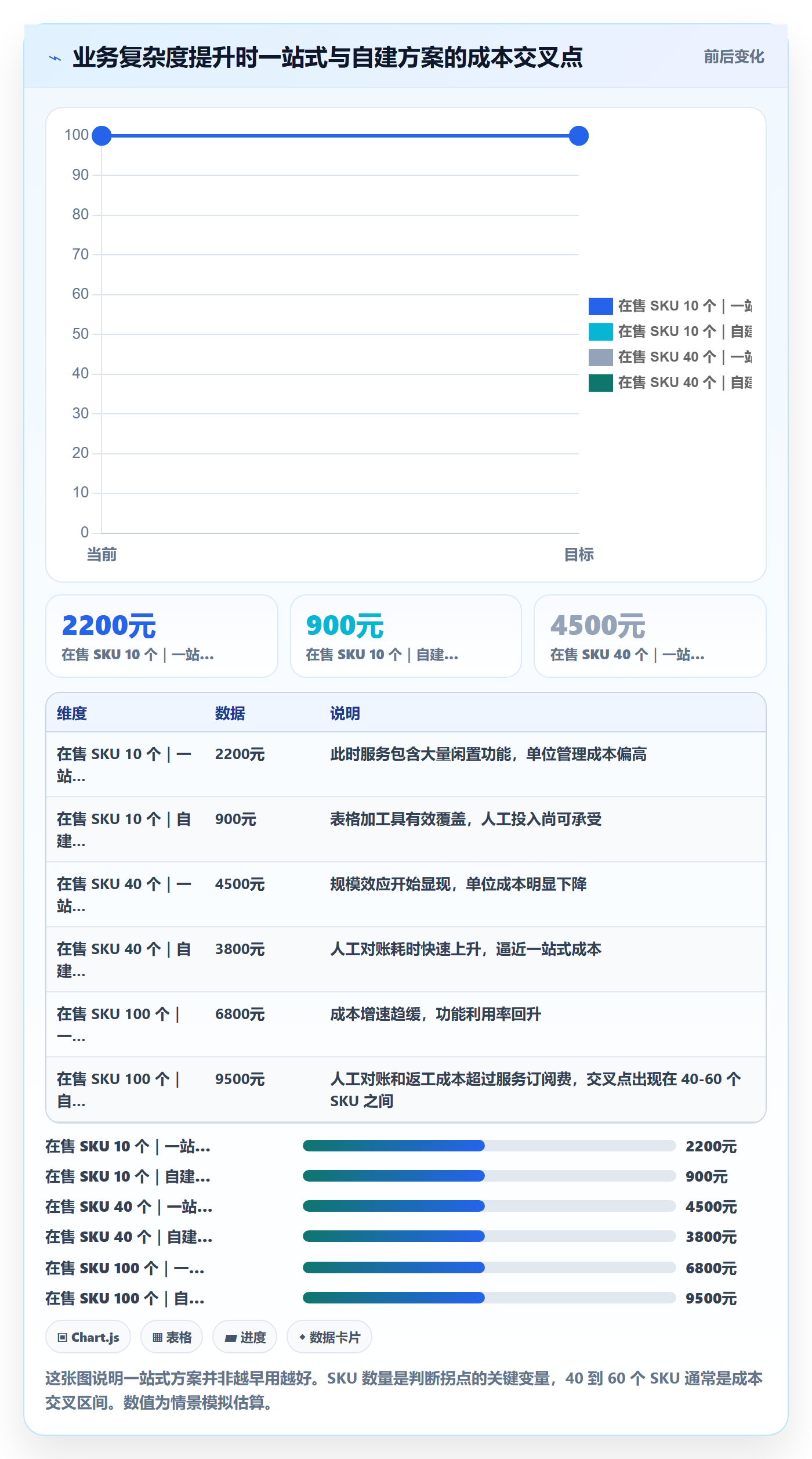
Task: Click the dark green legend swatch for SKU 40 自建
Action: [600, 382]
